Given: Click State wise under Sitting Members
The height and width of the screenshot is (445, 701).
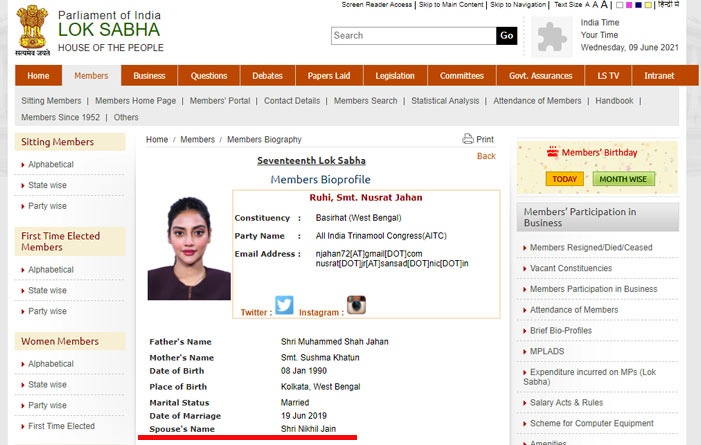Looking at the screenshot, I should click(47, 185).
